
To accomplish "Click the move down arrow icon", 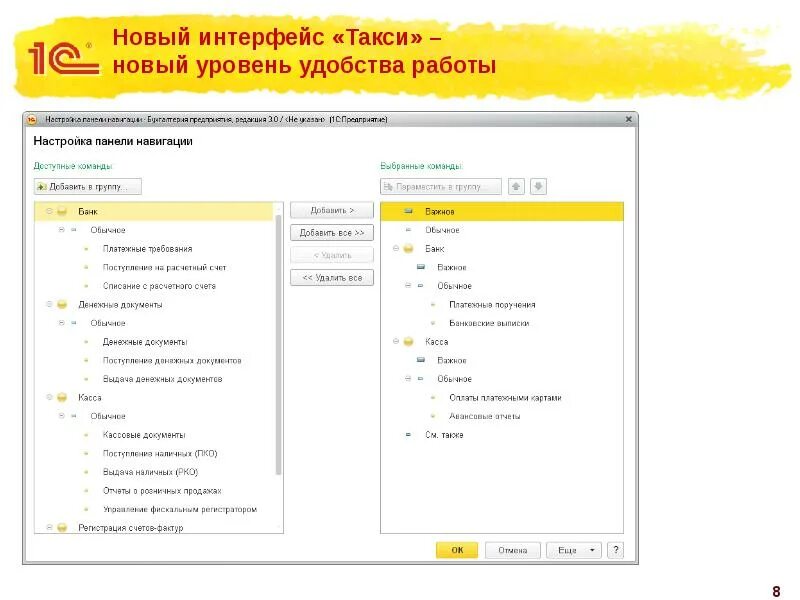I will click(x=538, y=187).
